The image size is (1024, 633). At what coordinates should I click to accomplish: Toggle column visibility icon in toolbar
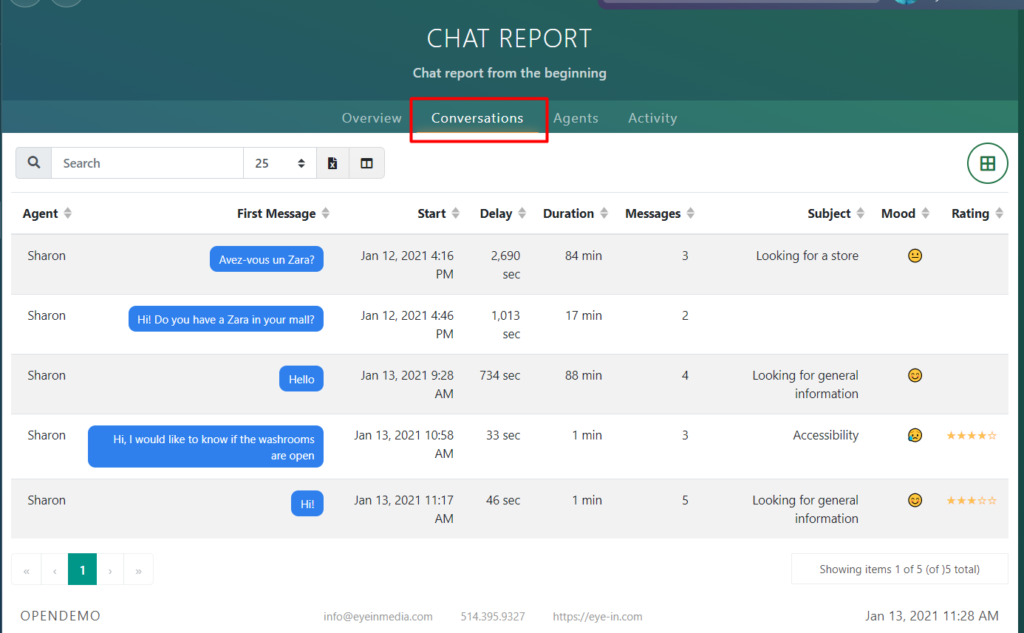coord(366,163)
